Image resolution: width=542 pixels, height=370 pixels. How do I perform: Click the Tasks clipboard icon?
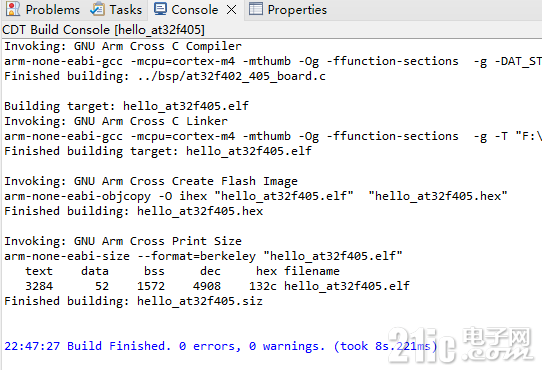[97, 9]
